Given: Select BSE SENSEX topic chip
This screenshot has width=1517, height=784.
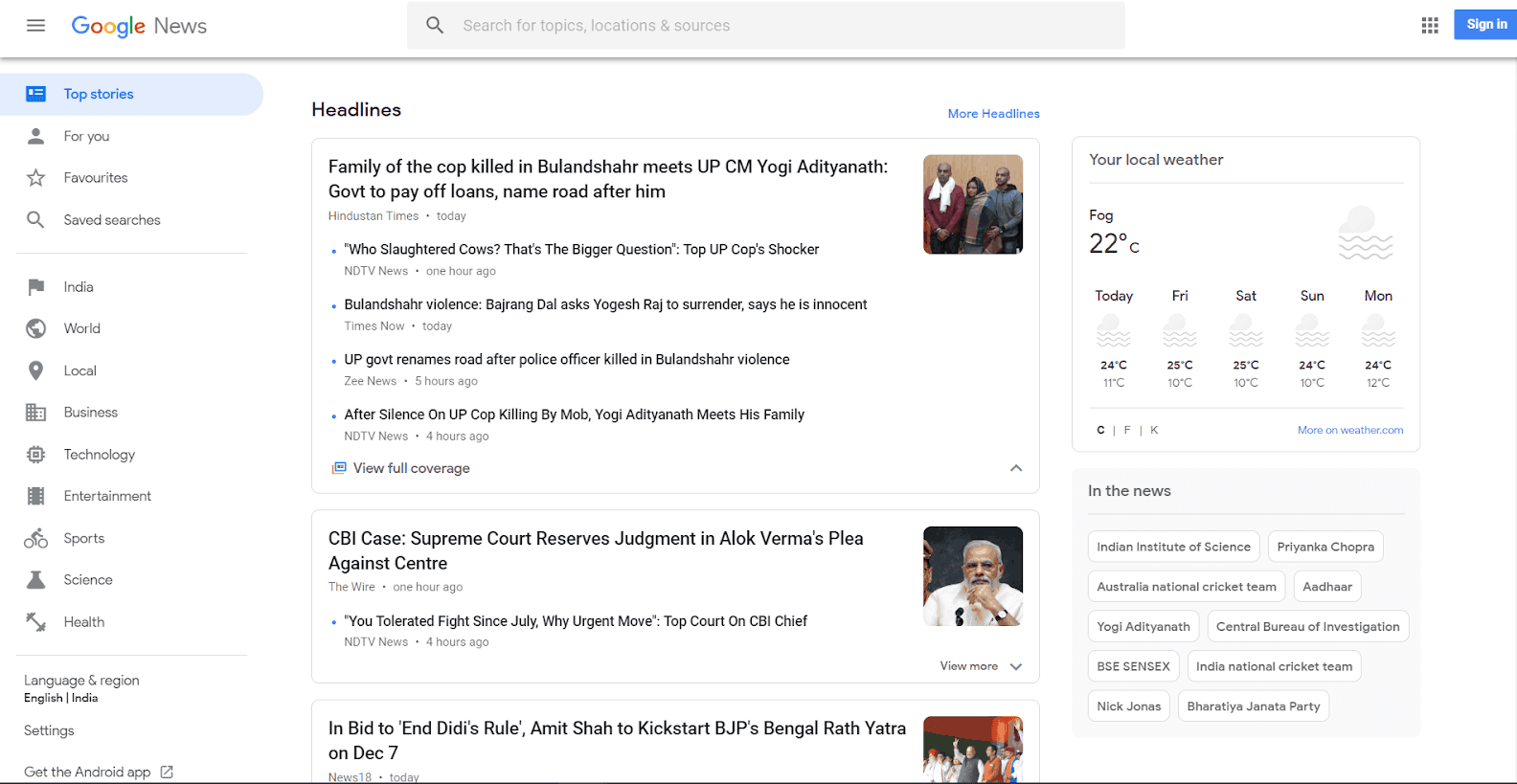Looking at the screenshot, I should point(1133,666).
